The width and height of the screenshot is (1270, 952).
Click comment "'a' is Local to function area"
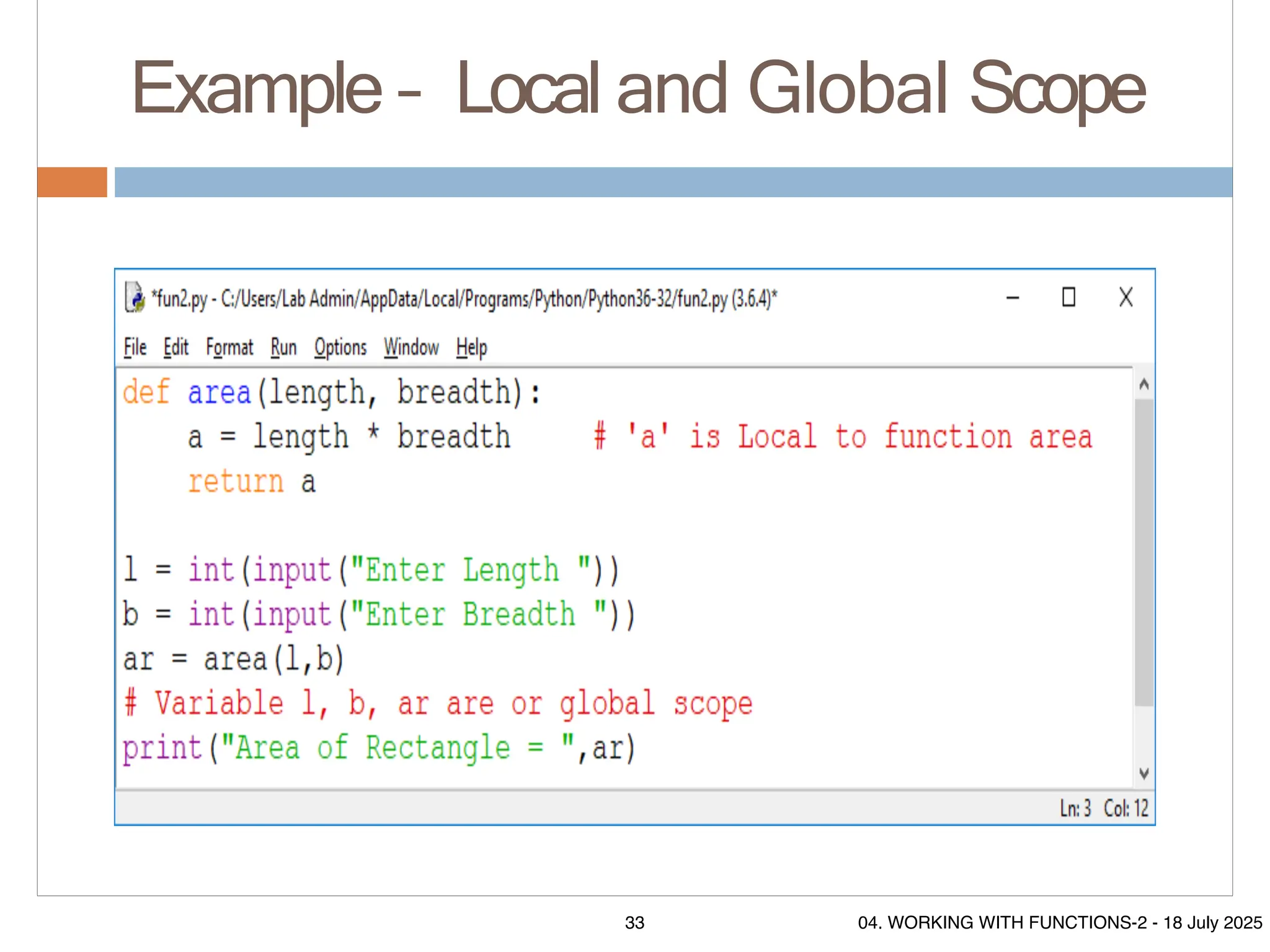842,437
